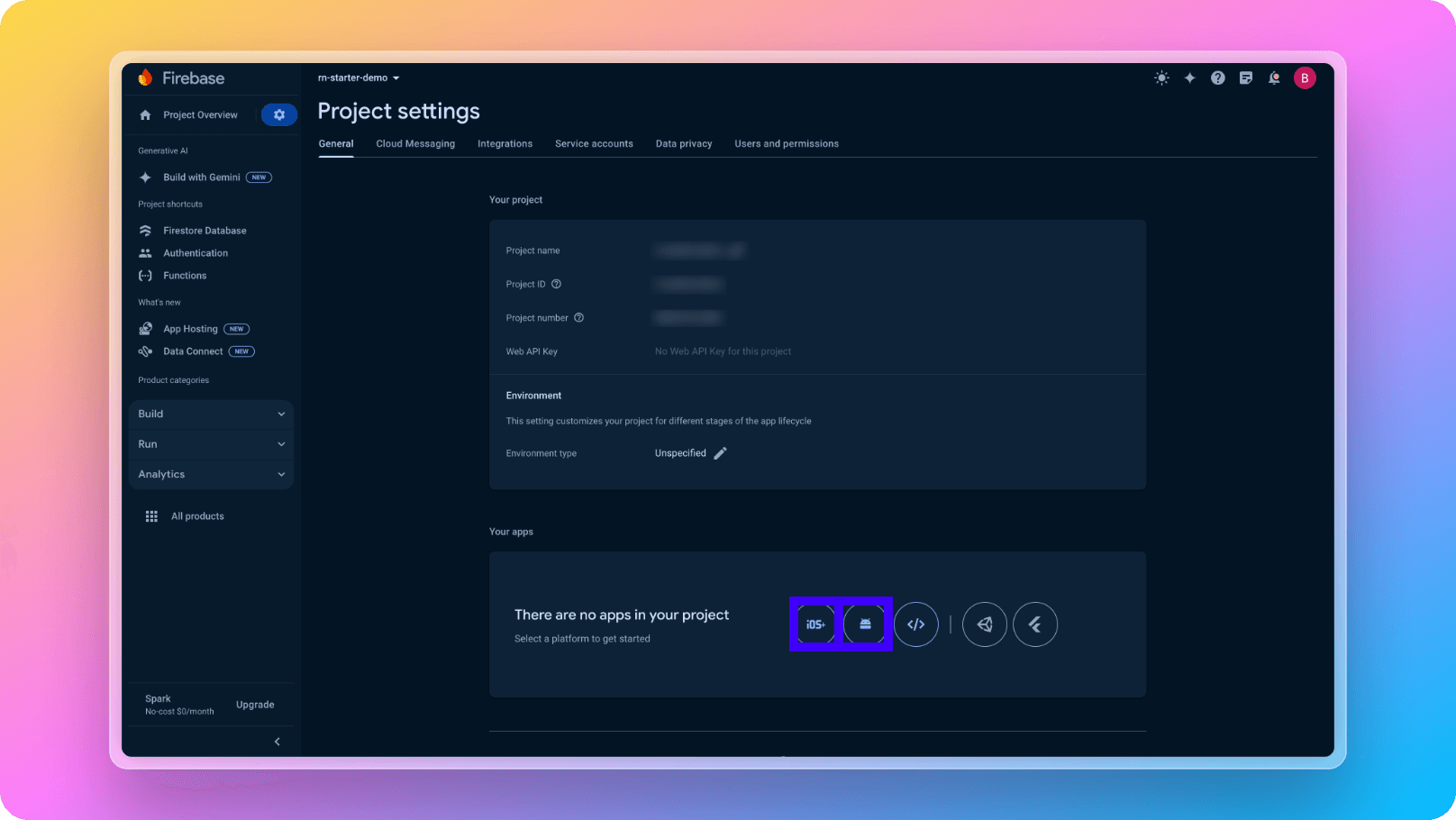Click 'No Web API Key for this project' text
1456x820 pixels.
coord(723,351)
